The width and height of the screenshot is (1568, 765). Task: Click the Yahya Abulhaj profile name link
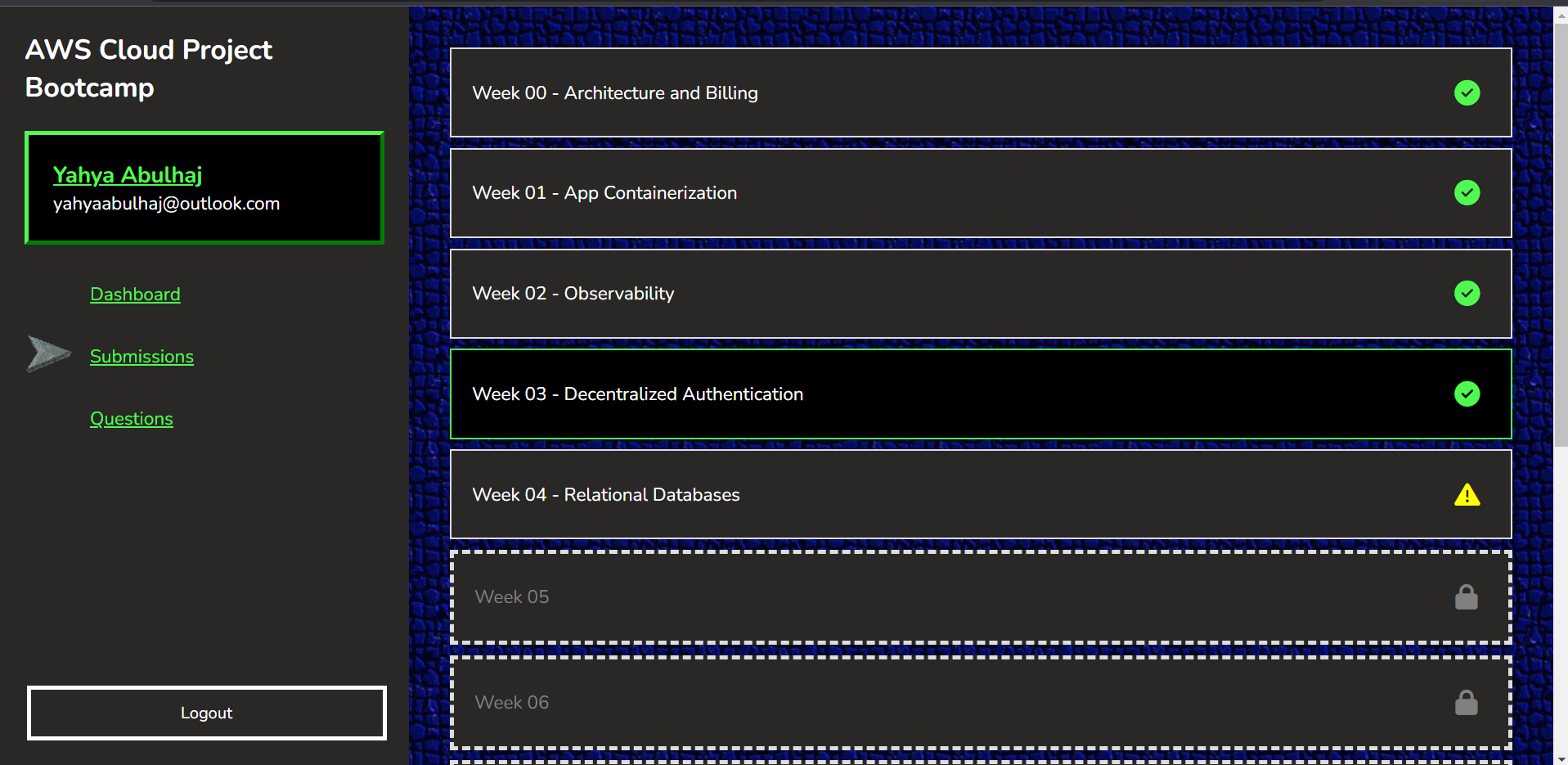pyautogui.click(x=128, y=175)
